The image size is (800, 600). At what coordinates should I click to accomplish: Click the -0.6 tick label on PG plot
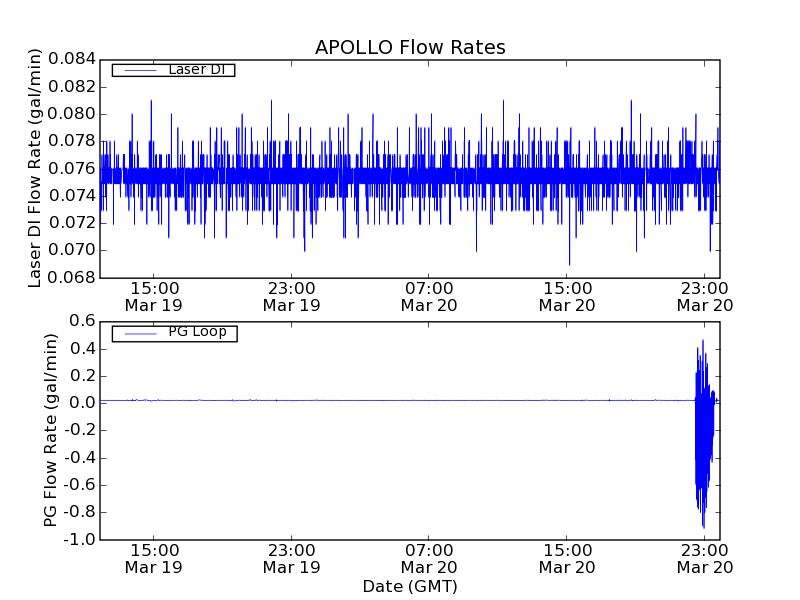(80, 485)
